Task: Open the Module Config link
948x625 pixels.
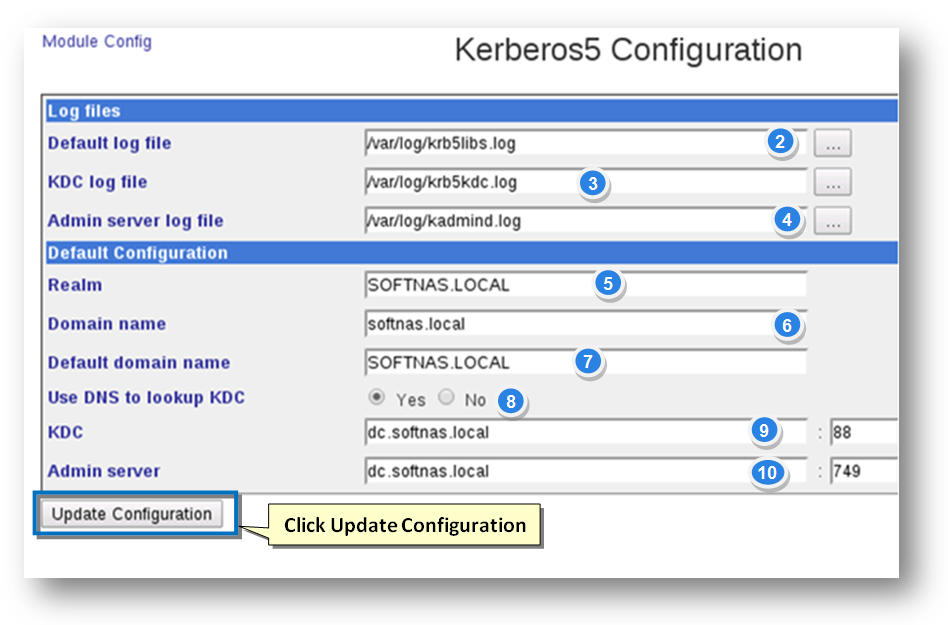Action: tap(96, 42)
